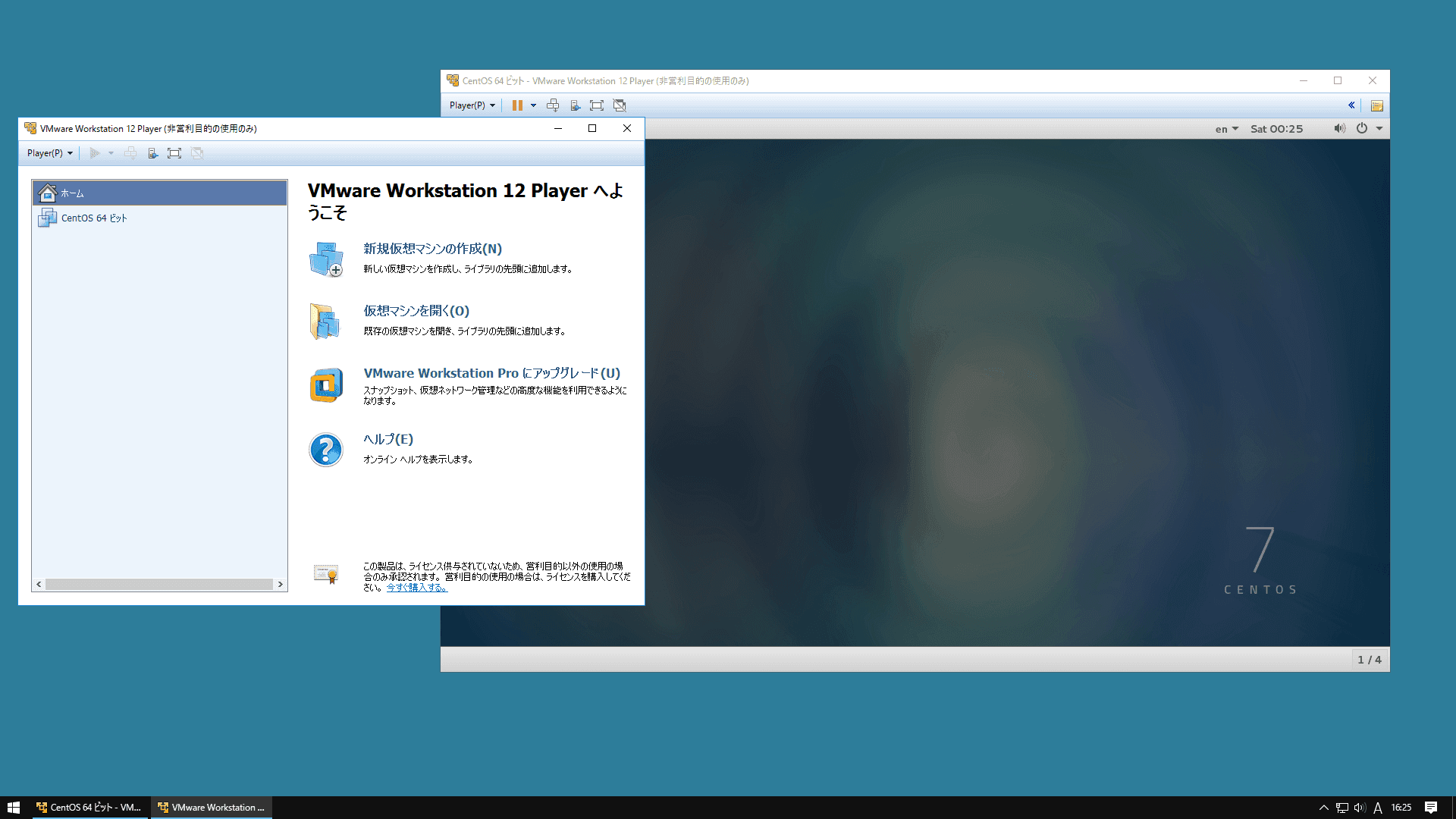
Task: Click 仮想マシンを開く(O) link
Action: (x=416, y=311)
